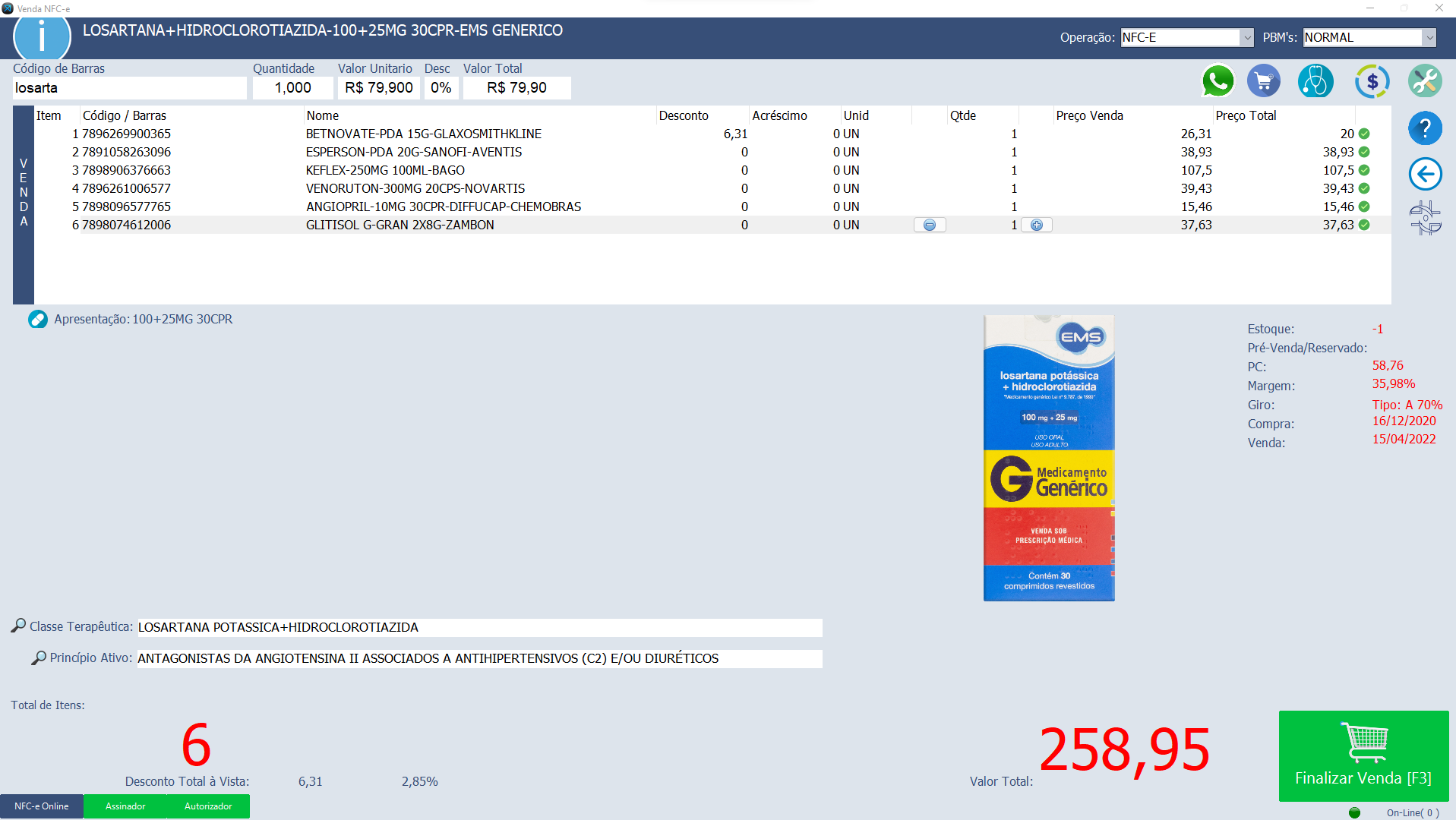Click the blue question mark help icon
Viewport: 1456px width, 820px height.
(x=1425, y=128)
